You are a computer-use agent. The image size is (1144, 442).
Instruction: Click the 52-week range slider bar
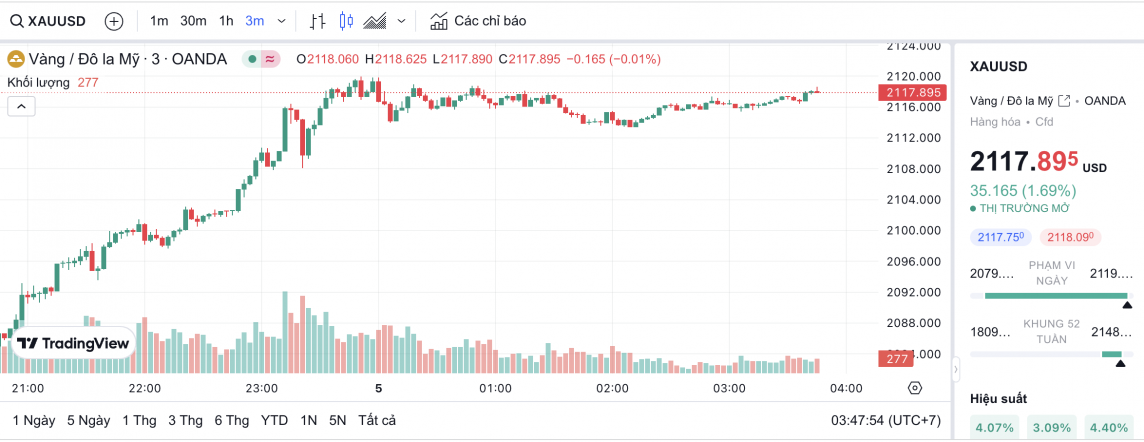click(1049, 354)
